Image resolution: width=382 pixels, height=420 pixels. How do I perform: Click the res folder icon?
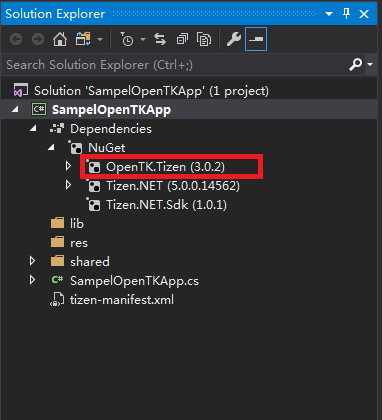(57, 242)
